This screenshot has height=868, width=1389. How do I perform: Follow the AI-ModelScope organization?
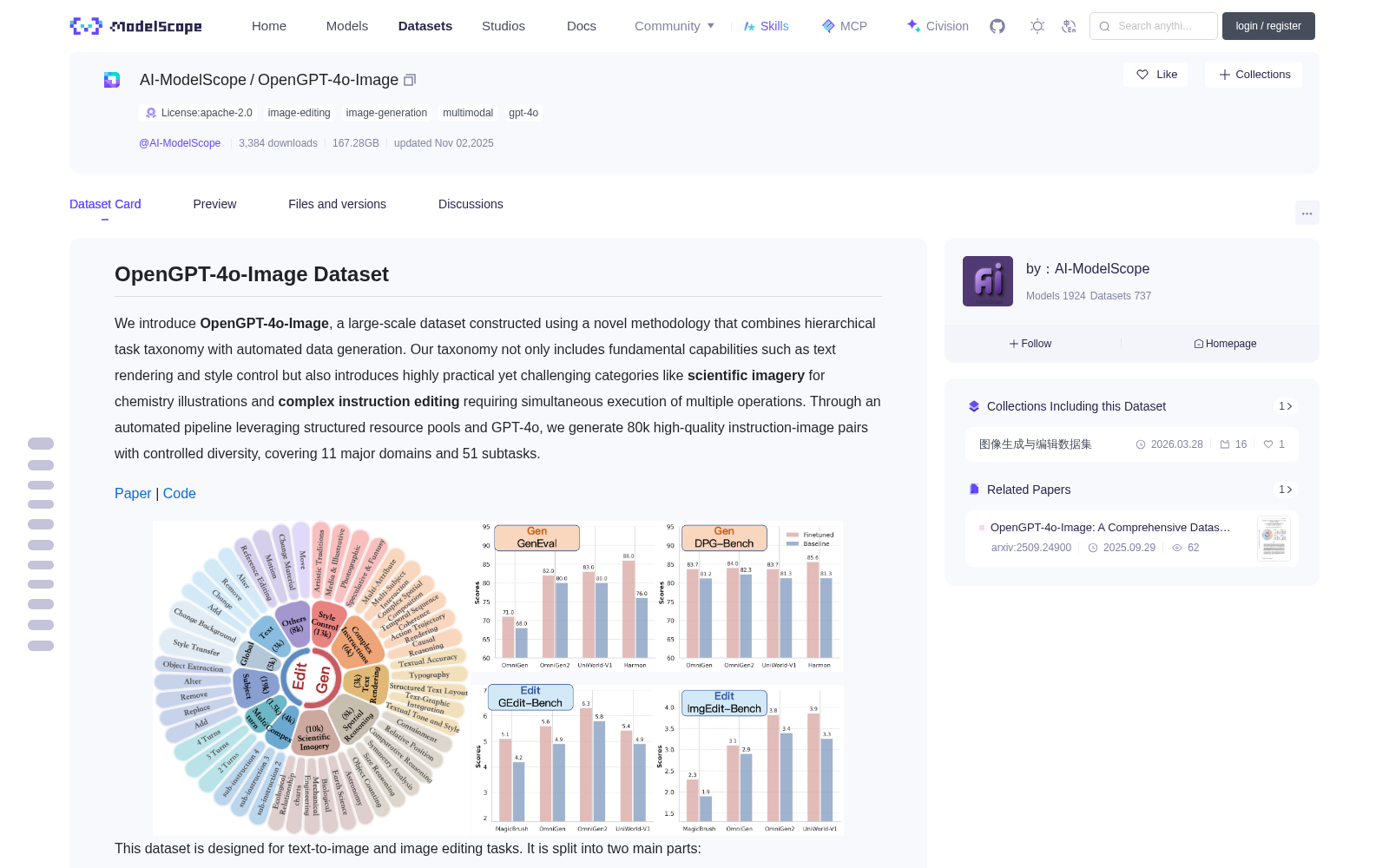point(1030,344)
